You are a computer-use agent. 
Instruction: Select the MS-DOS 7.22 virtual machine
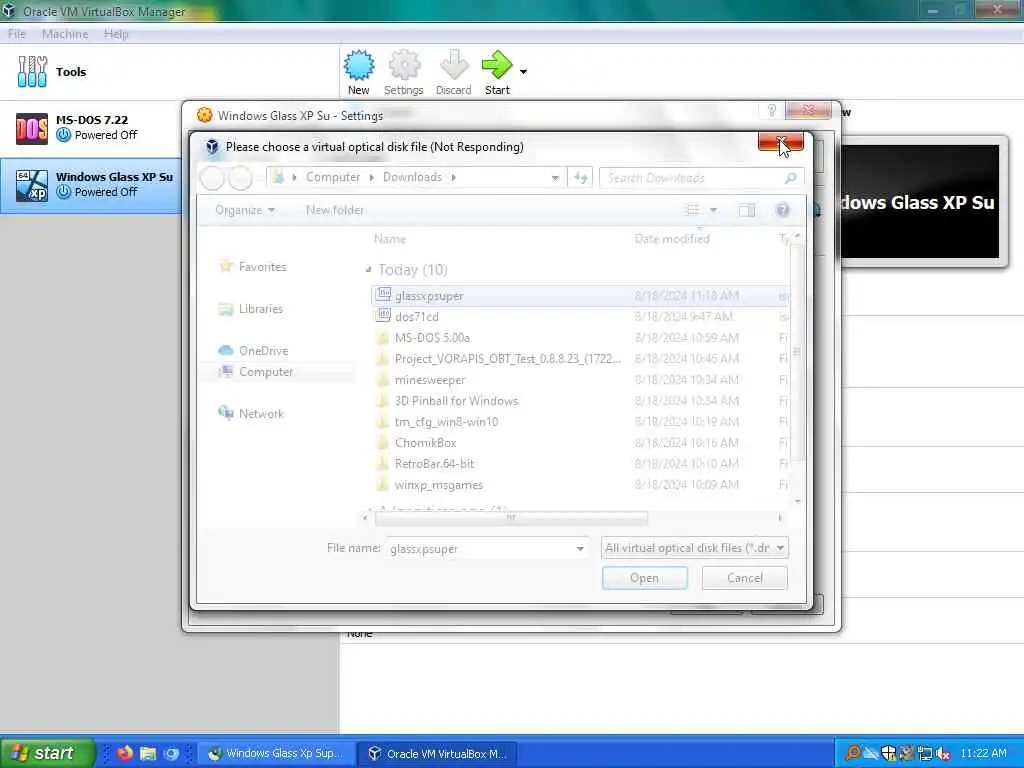(91, 127)
